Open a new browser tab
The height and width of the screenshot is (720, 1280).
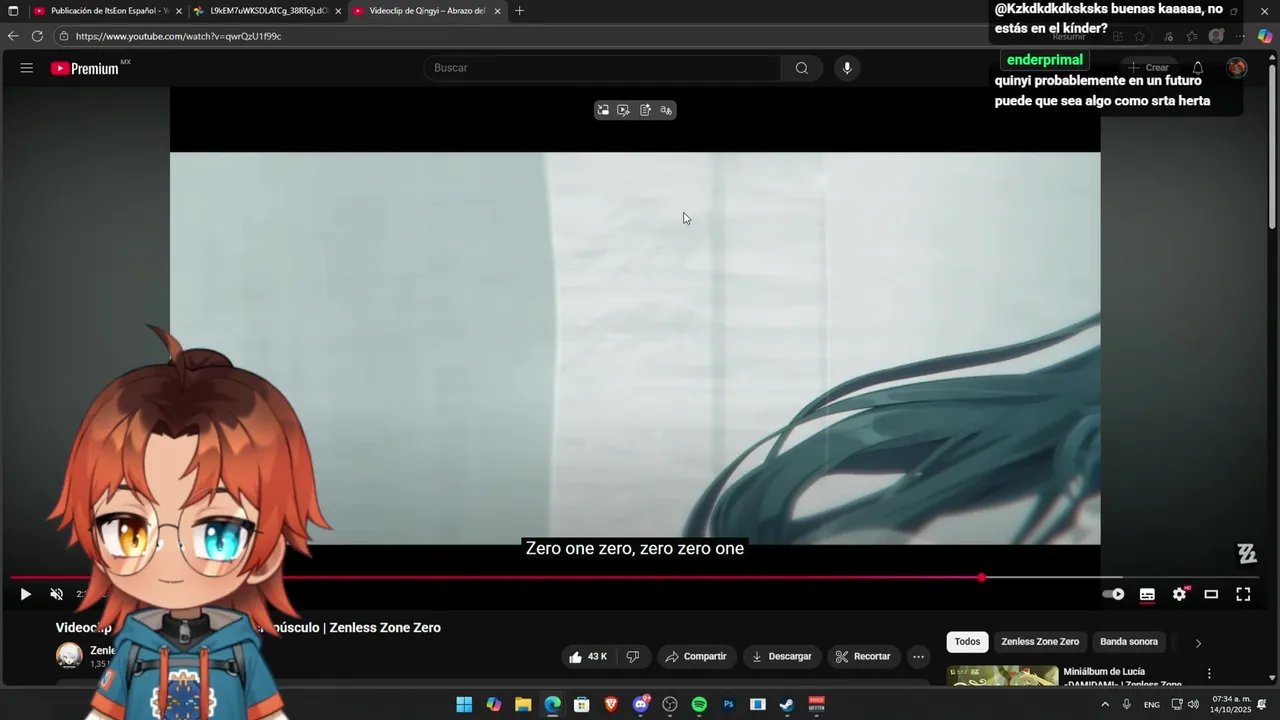[519, 11]
